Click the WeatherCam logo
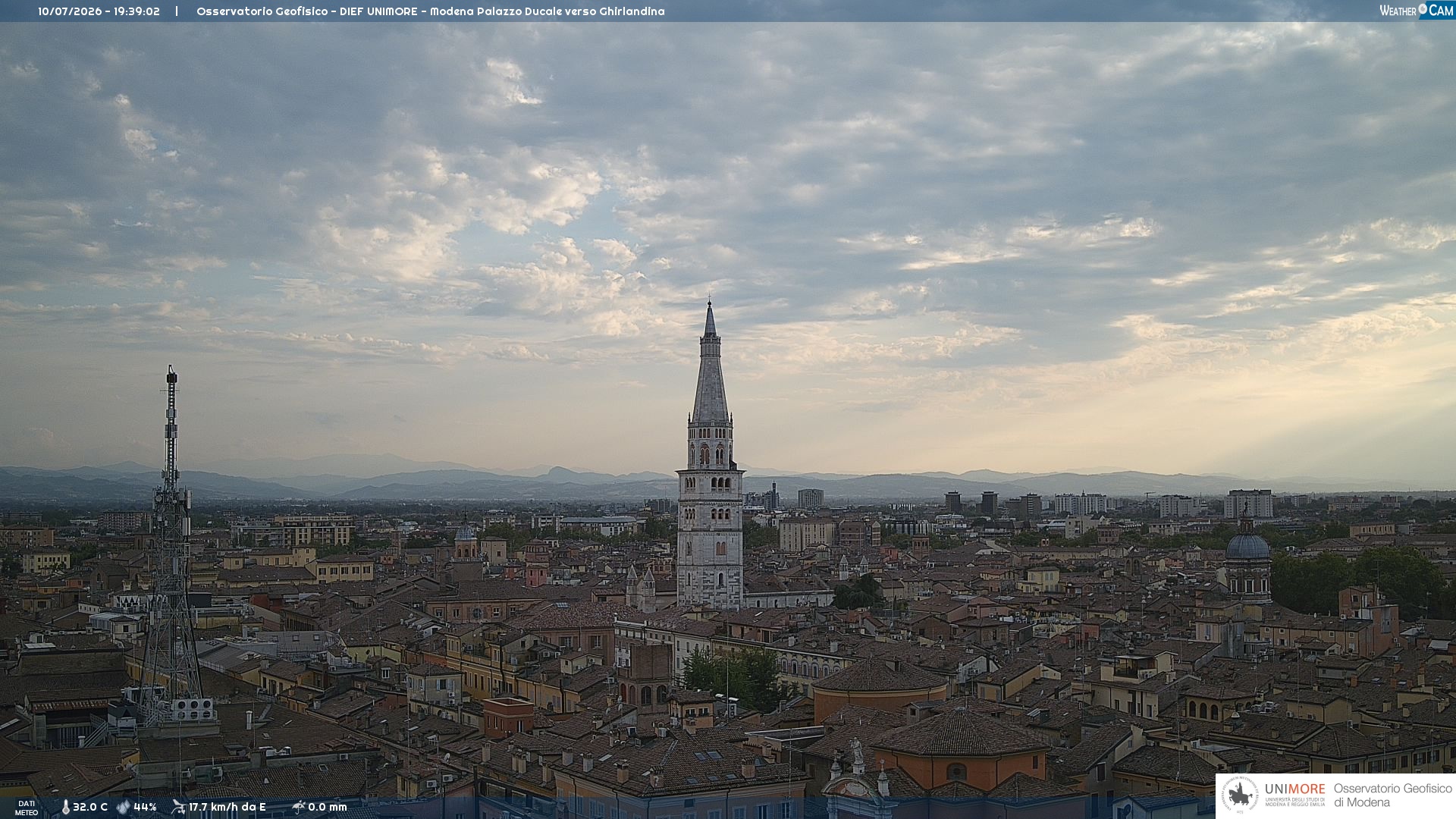The width and height of the screenshot is (1456, 819). pos(1416,11)
